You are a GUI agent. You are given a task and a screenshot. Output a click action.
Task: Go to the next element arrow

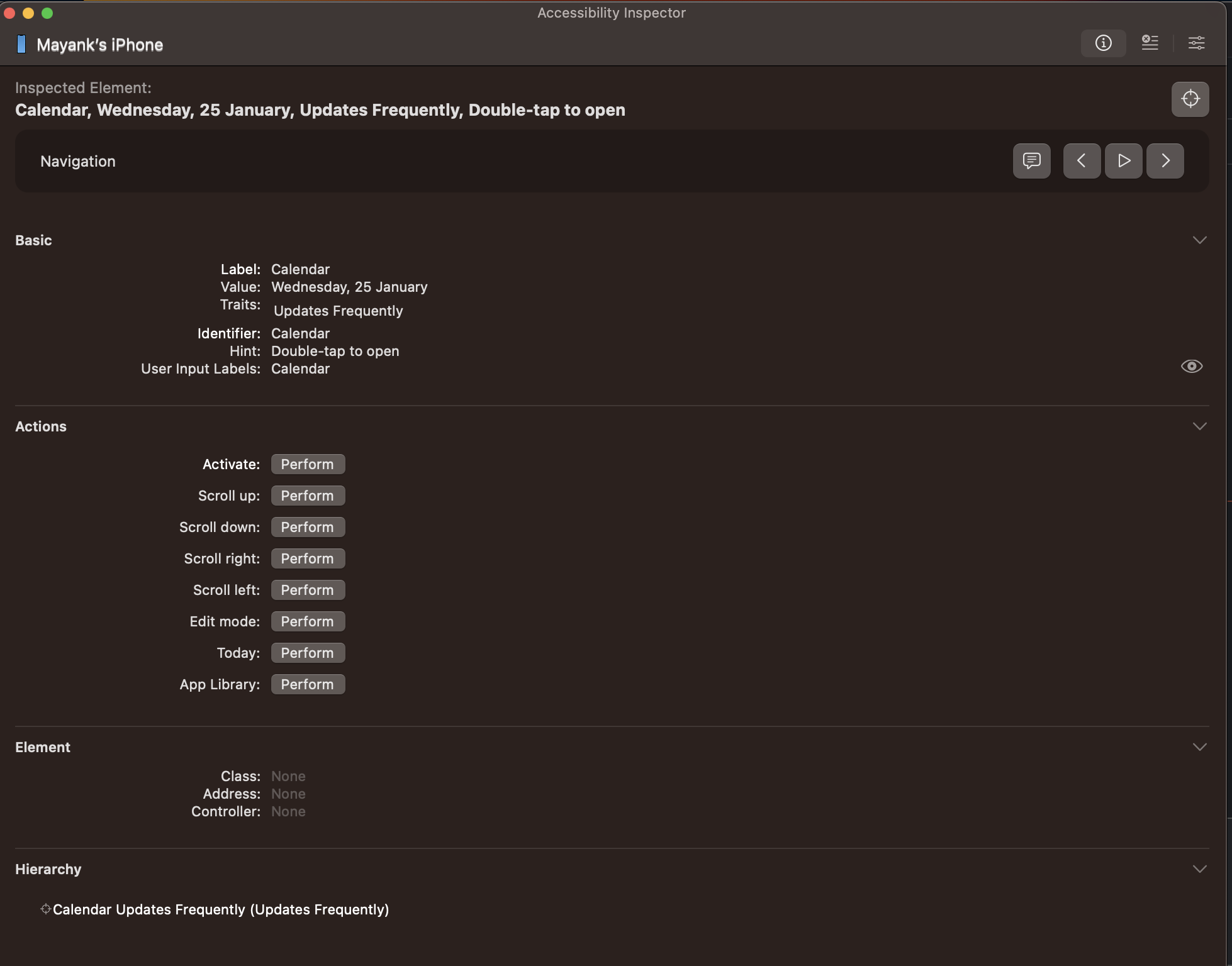coord(1165,161)
